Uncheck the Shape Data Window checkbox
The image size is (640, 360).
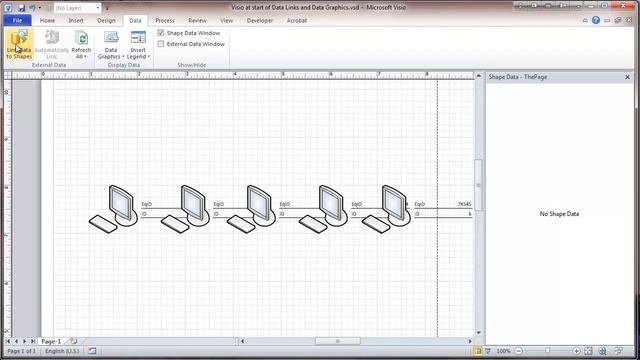(161, 33)
